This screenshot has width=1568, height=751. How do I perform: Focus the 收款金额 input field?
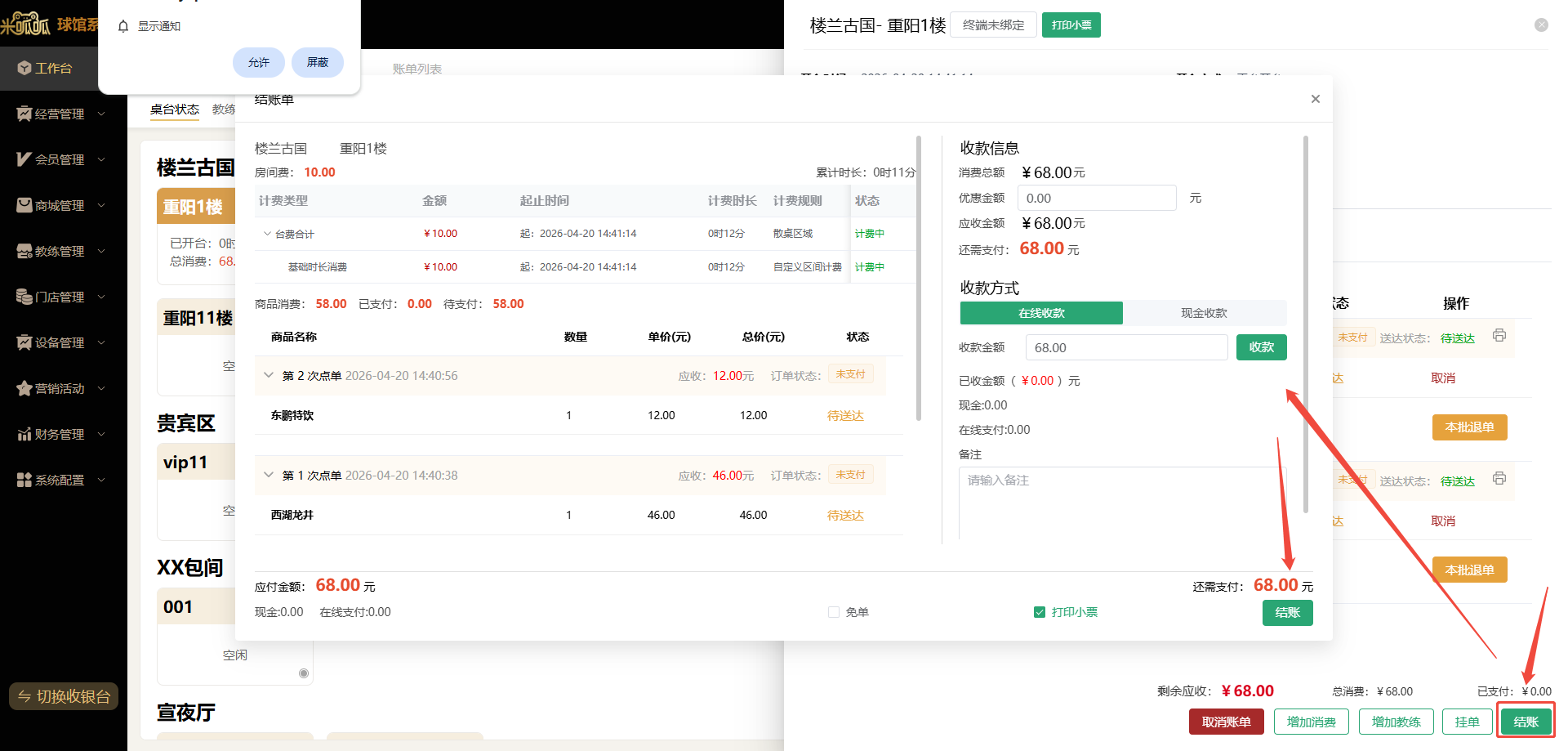tap(1127, 347)
